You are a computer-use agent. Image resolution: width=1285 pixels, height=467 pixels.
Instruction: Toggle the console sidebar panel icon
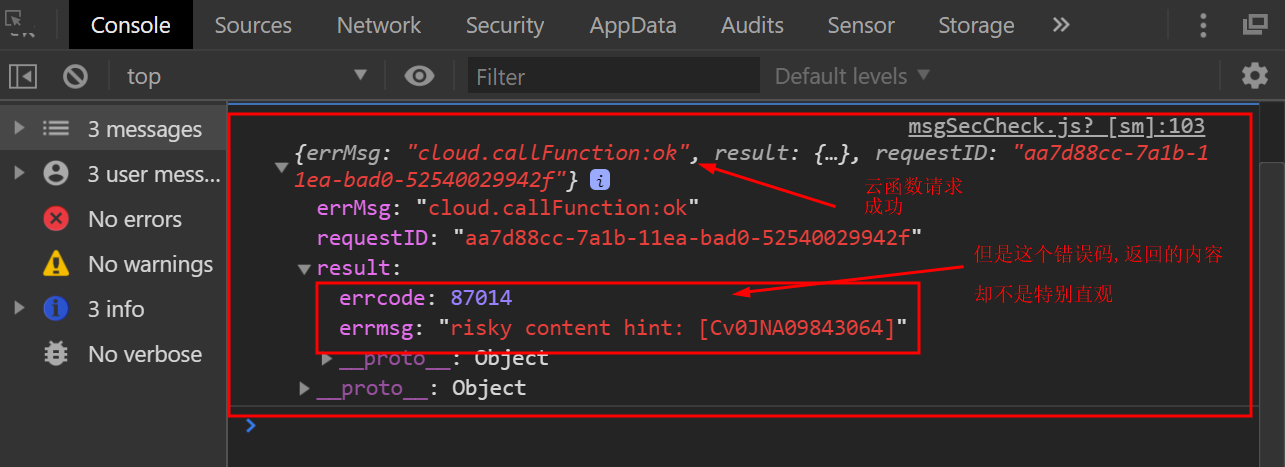coord(23,76)
